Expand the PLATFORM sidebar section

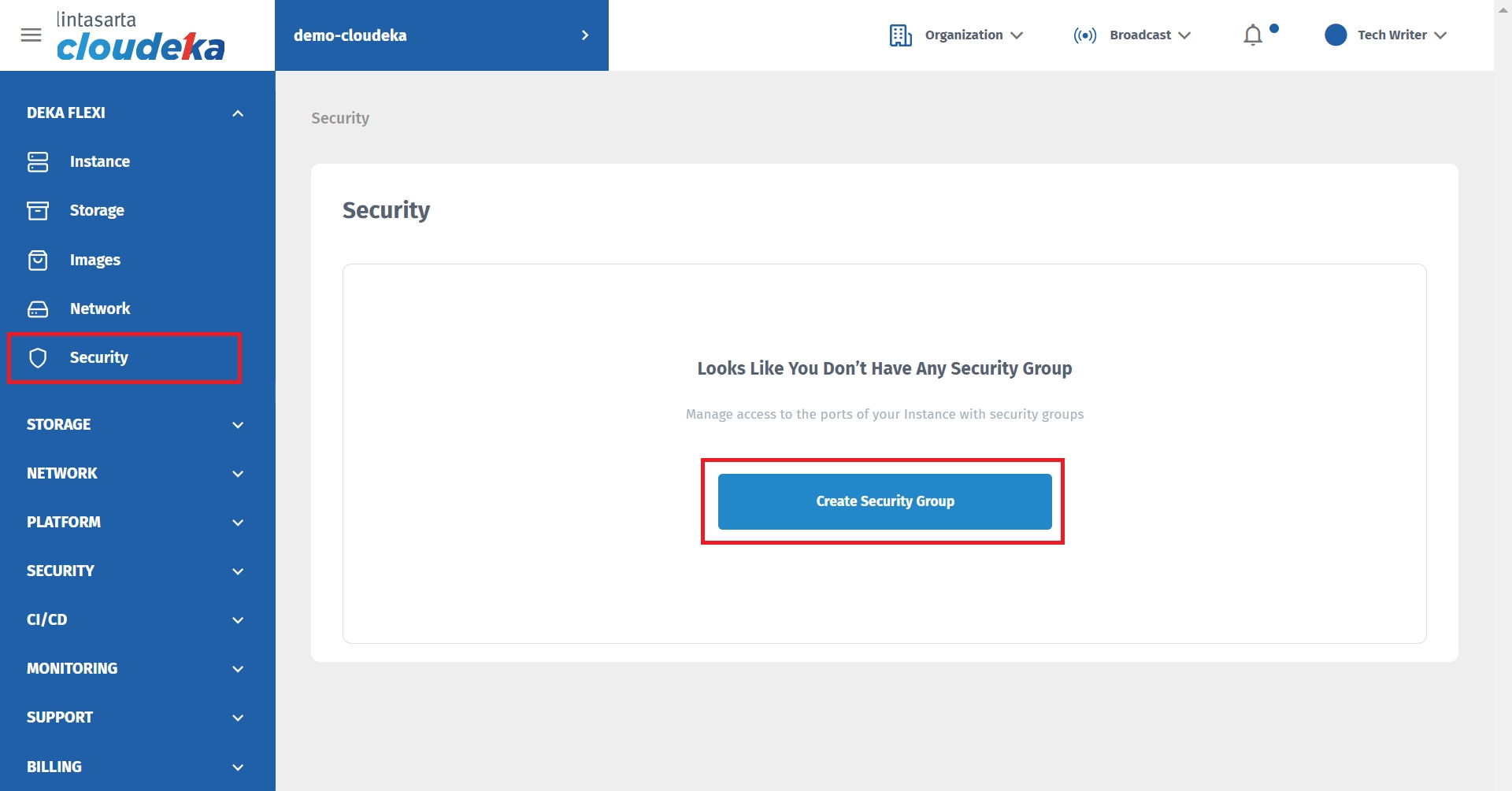pyautogui.click(x=238, y=523)
